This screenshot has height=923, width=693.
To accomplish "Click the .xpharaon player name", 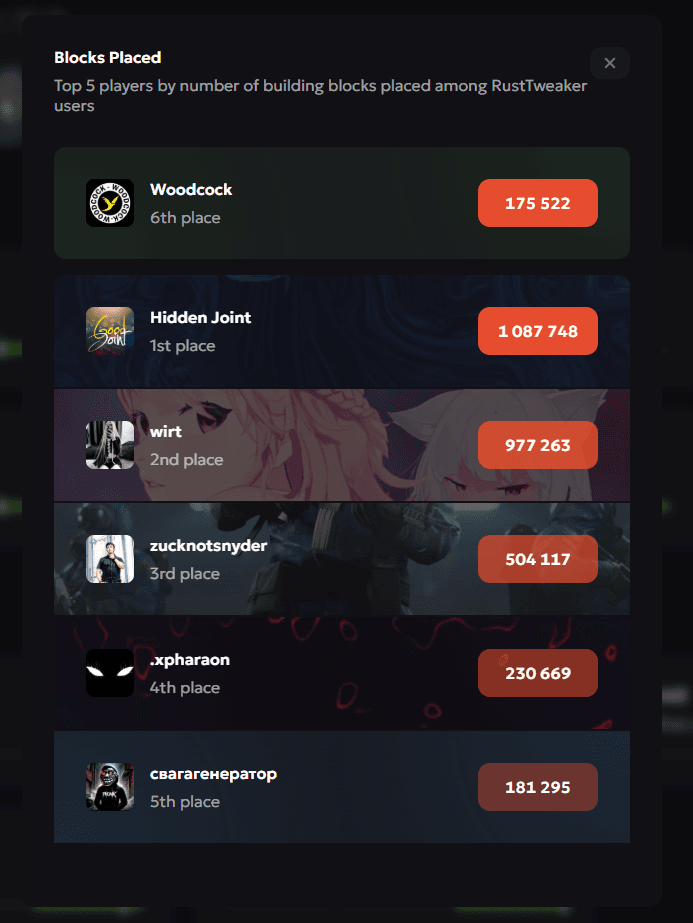I will pyautogui.click(x=190, y=660).
